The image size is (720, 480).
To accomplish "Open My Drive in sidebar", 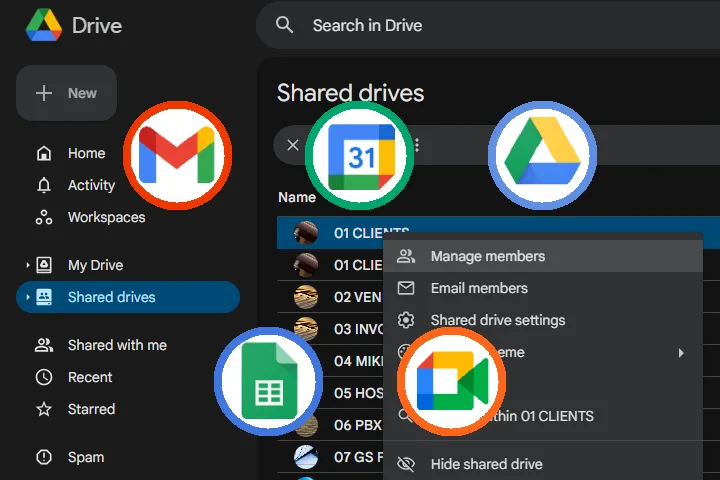I will [79, 265].
